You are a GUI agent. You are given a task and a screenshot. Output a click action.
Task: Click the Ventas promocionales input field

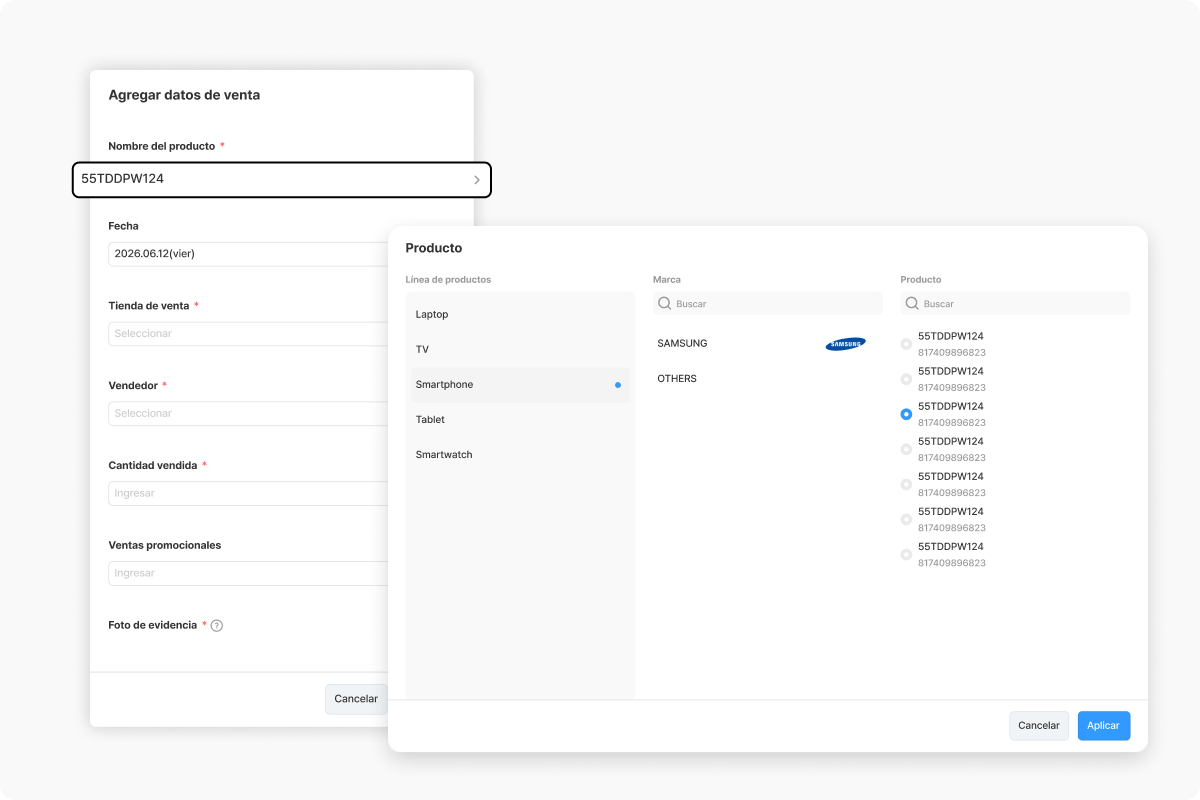(248, 573)
